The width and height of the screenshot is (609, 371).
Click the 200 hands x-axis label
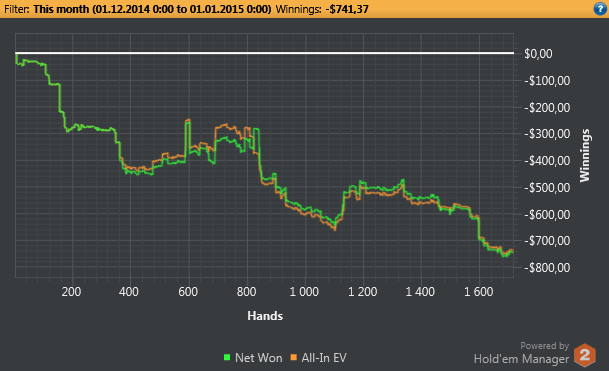pos(71,292)
